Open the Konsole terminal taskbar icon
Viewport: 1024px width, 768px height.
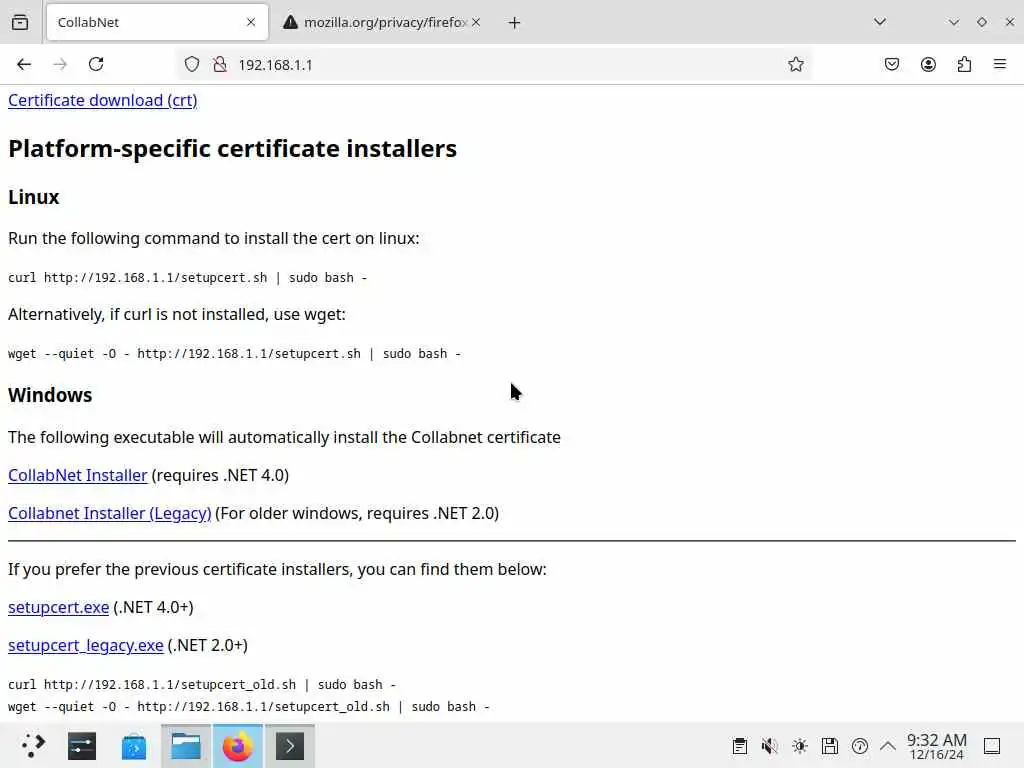290,746
